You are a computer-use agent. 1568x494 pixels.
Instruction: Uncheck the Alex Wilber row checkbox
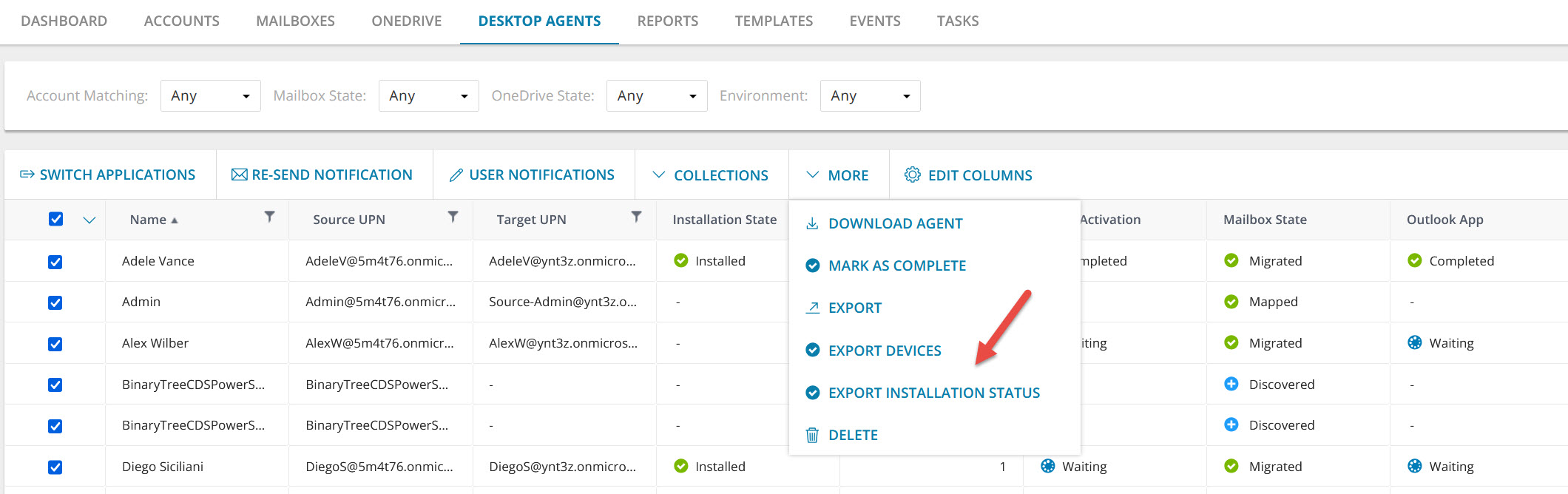point(55,344)
